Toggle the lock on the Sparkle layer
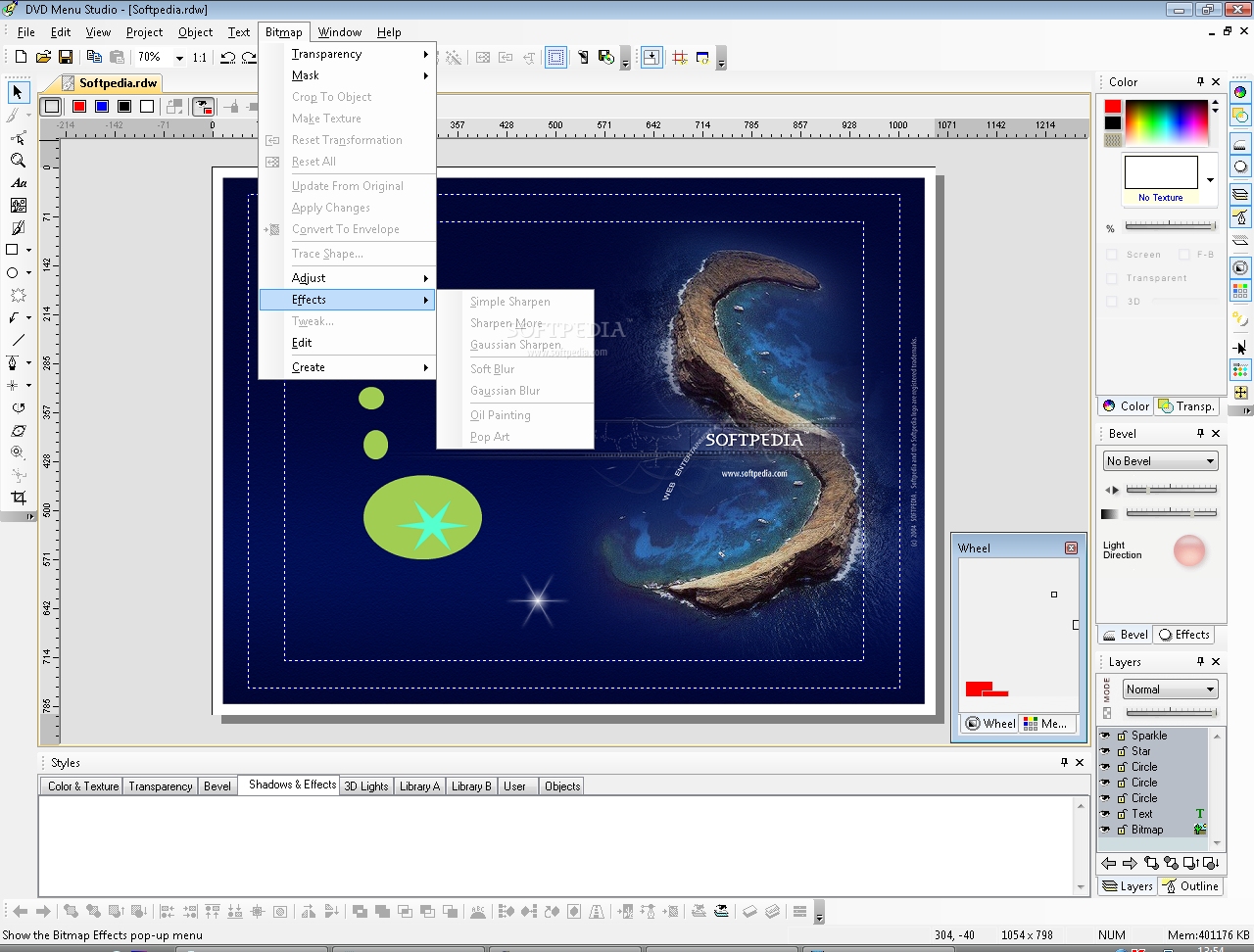 (1122, 736)
